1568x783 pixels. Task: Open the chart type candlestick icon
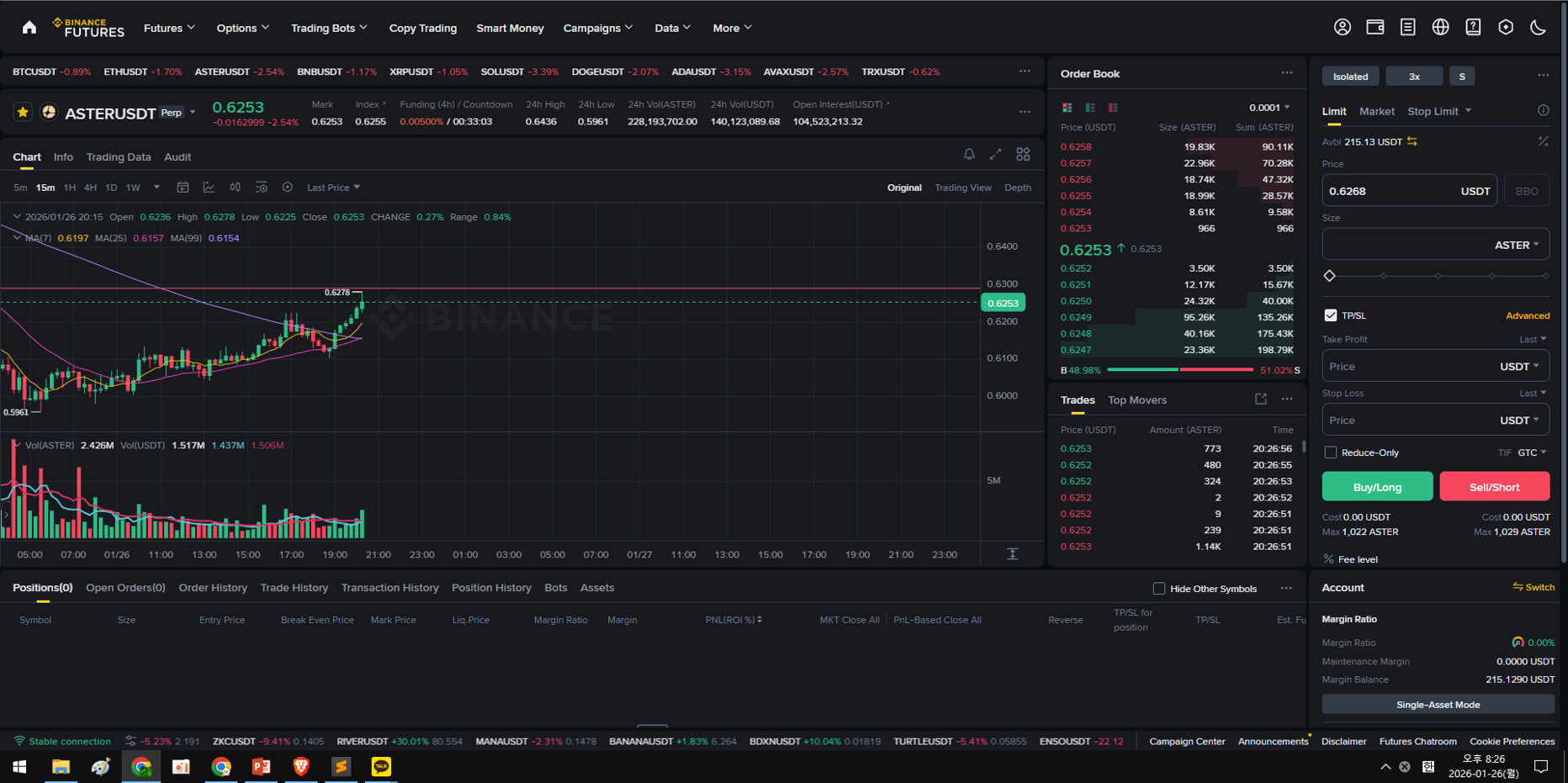235,188
